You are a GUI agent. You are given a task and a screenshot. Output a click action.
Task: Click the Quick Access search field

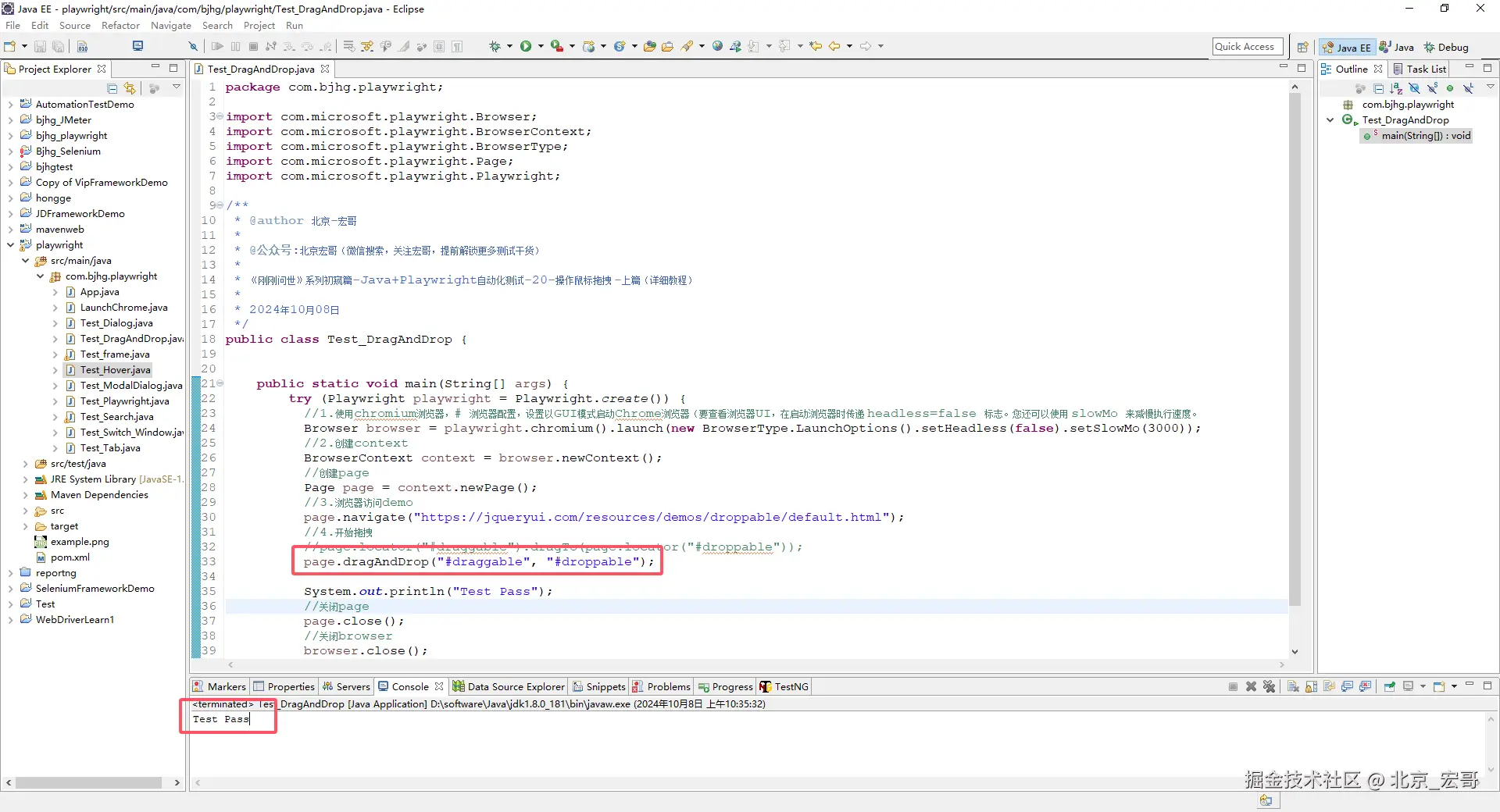click(x=1247, y=46)
